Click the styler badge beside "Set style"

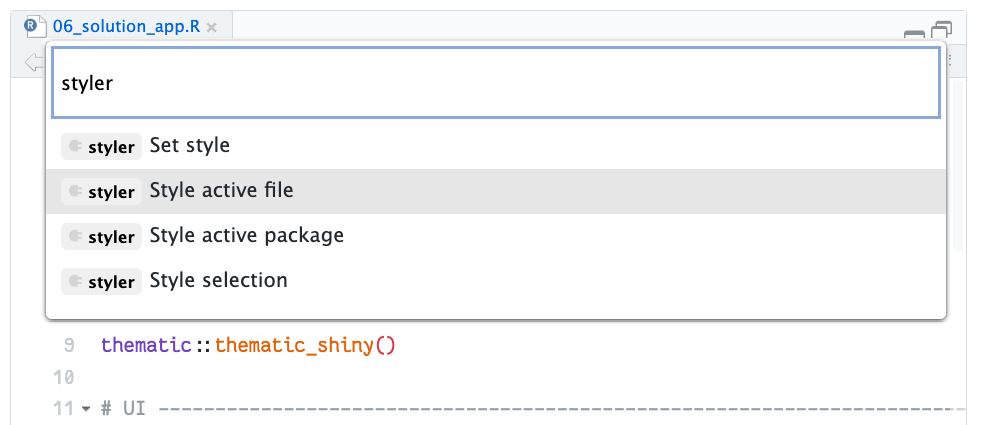point(101,147)
